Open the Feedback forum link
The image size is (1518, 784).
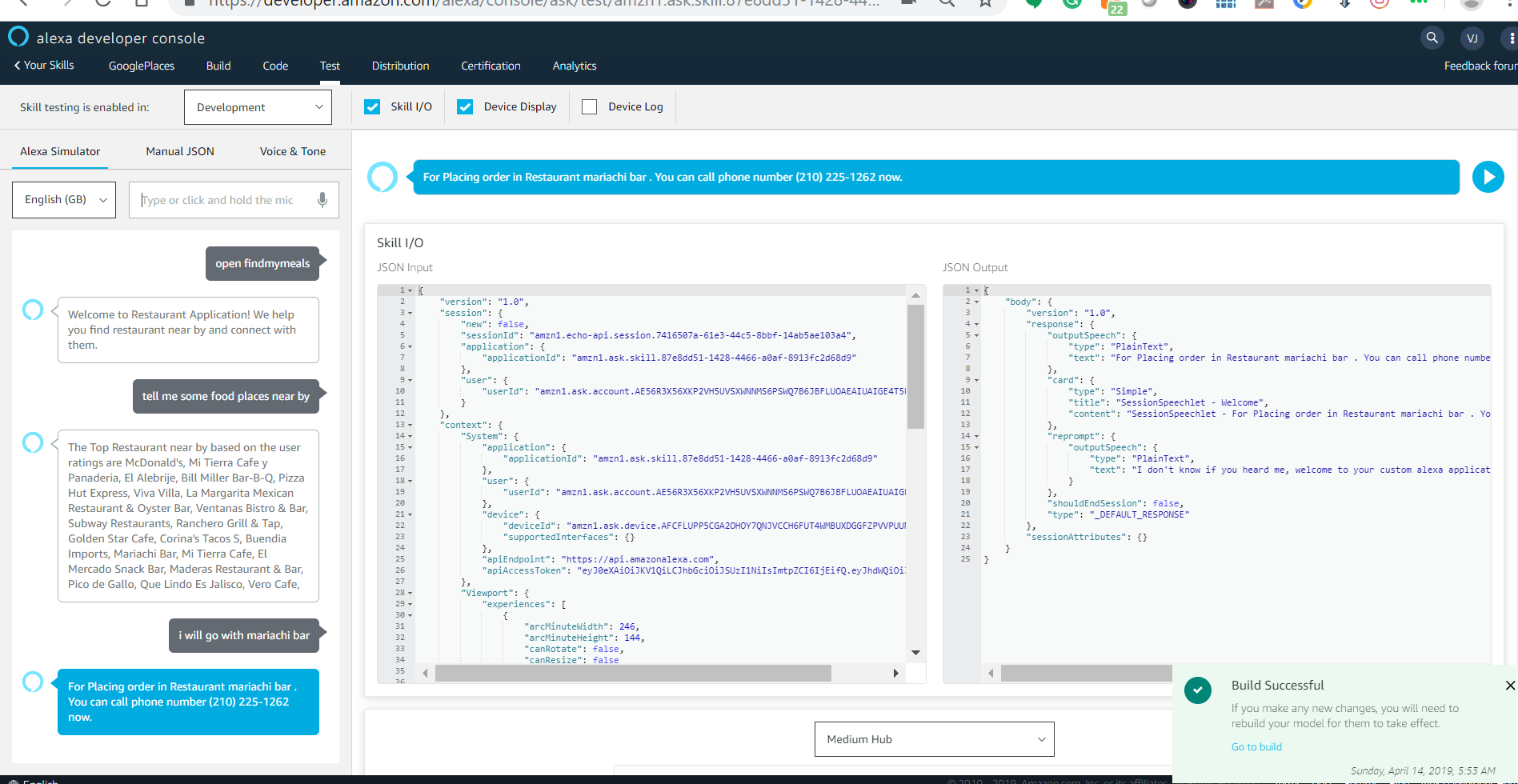click(x=1480, y=66)
